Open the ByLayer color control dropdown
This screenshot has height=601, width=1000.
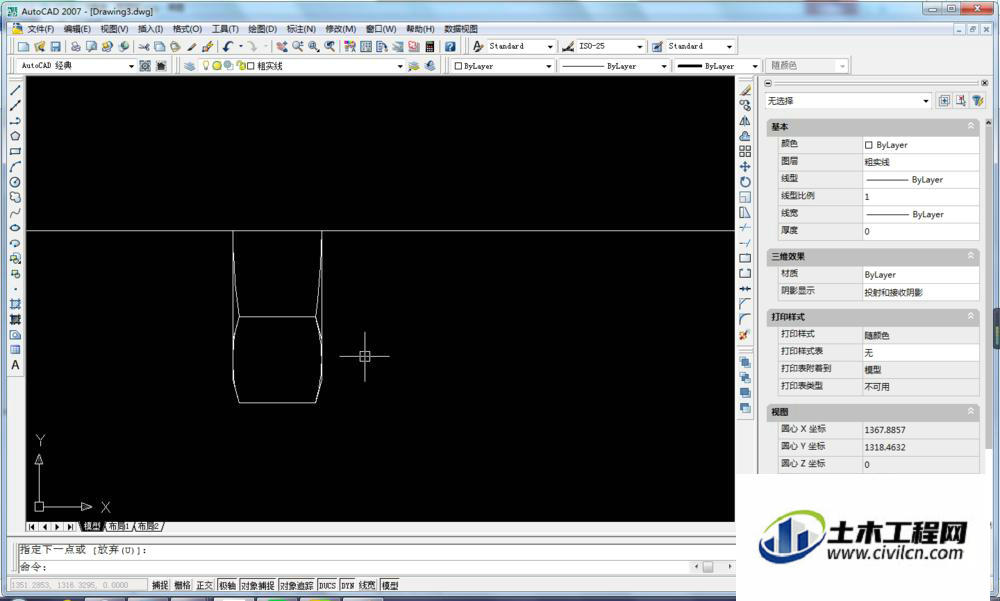pos(548,66)
